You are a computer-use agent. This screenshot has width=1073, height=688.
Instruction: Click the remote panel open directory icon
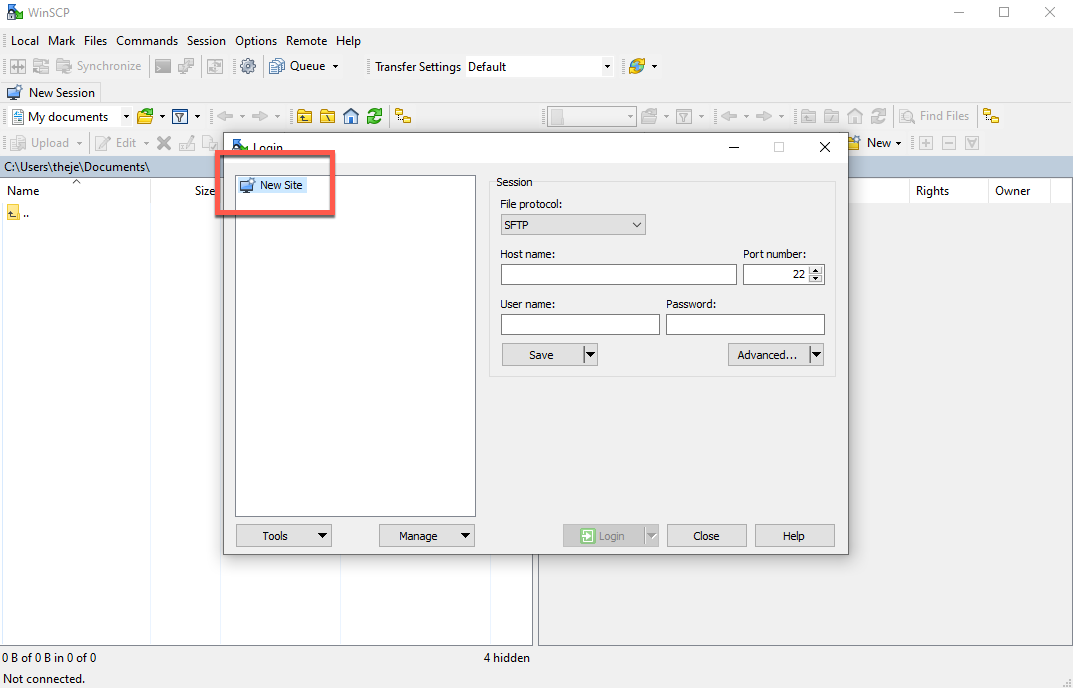coord(649,116)
